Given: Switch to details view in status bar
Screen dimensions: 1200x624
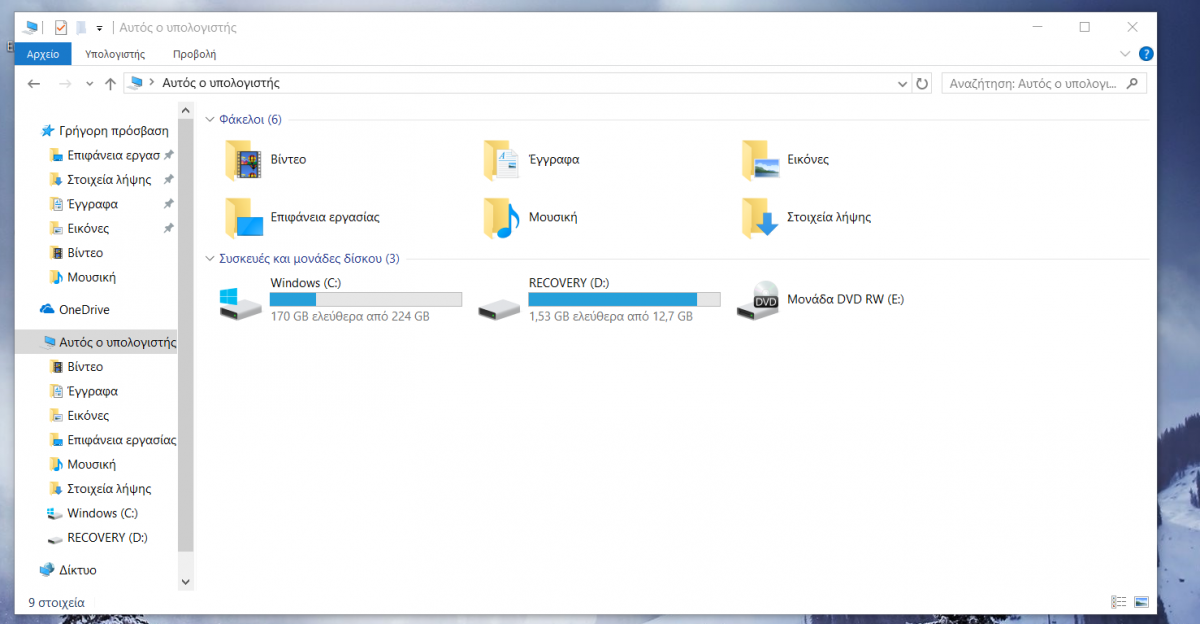Looking at the screenshot, I should click(x=1119, y=603).
